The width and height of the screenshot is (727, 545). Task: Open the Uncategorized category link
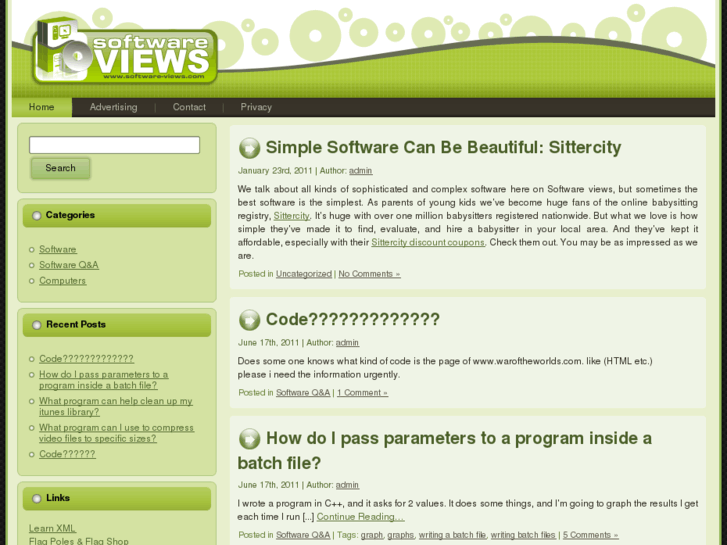[304, 274]
